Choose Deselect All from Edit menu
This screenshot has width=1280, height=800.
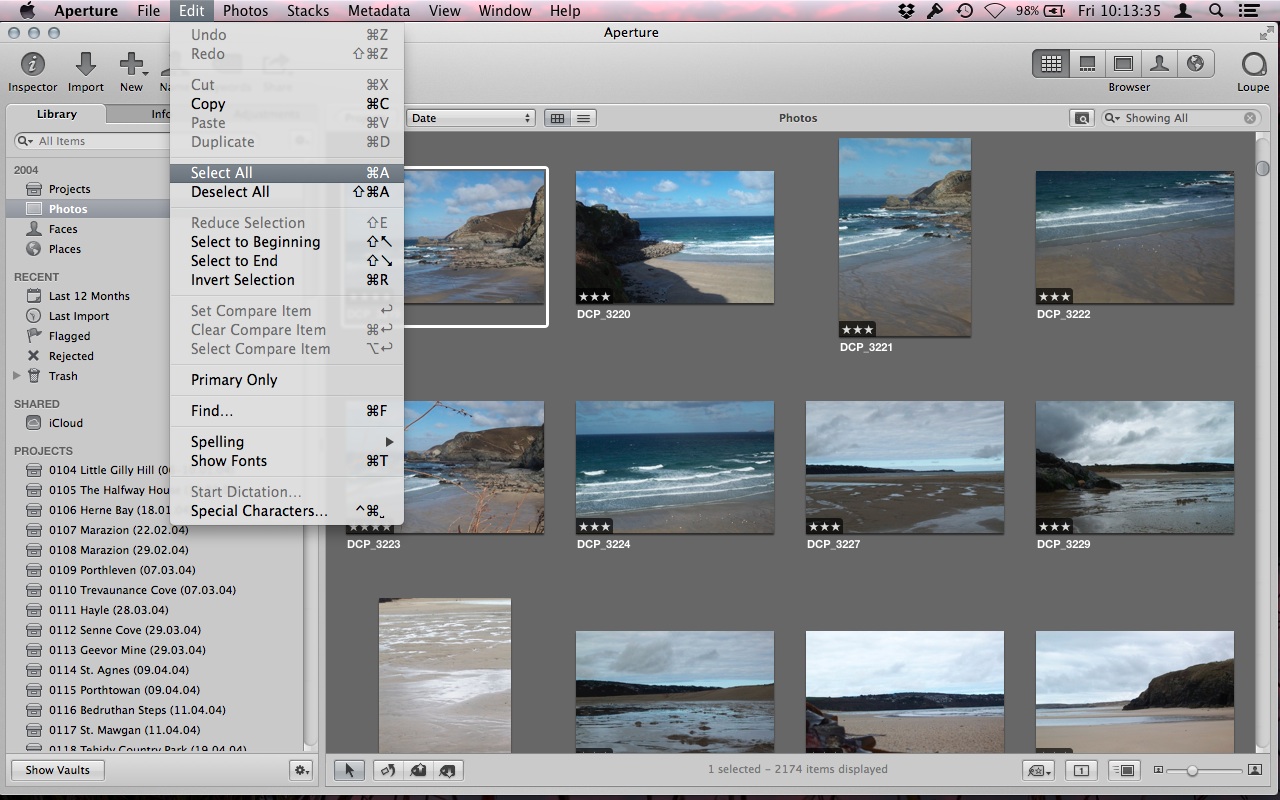click(287, 192)
